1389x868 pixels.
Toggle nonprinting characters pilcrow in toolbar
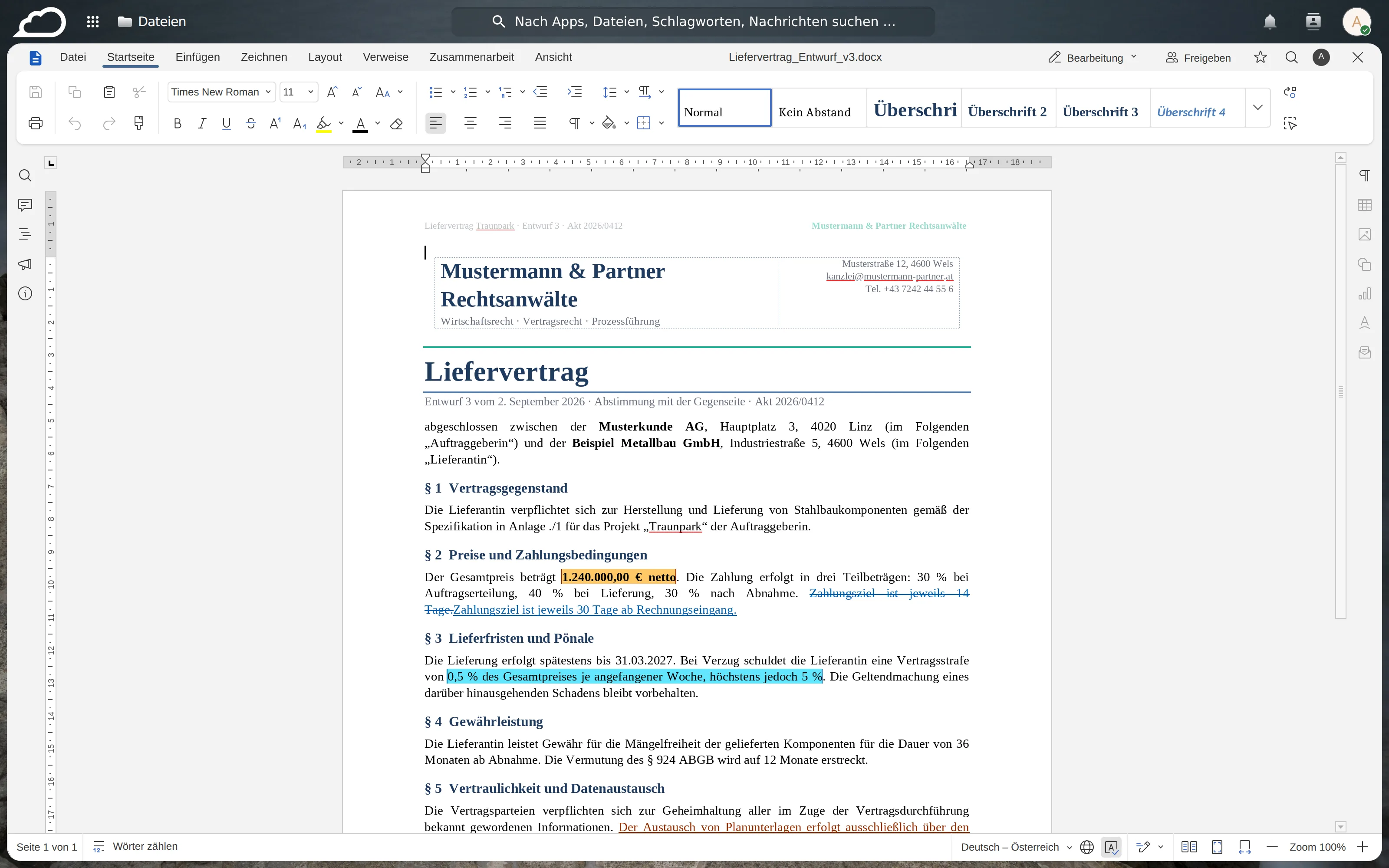pyautogui.click(x=575, y=123)
